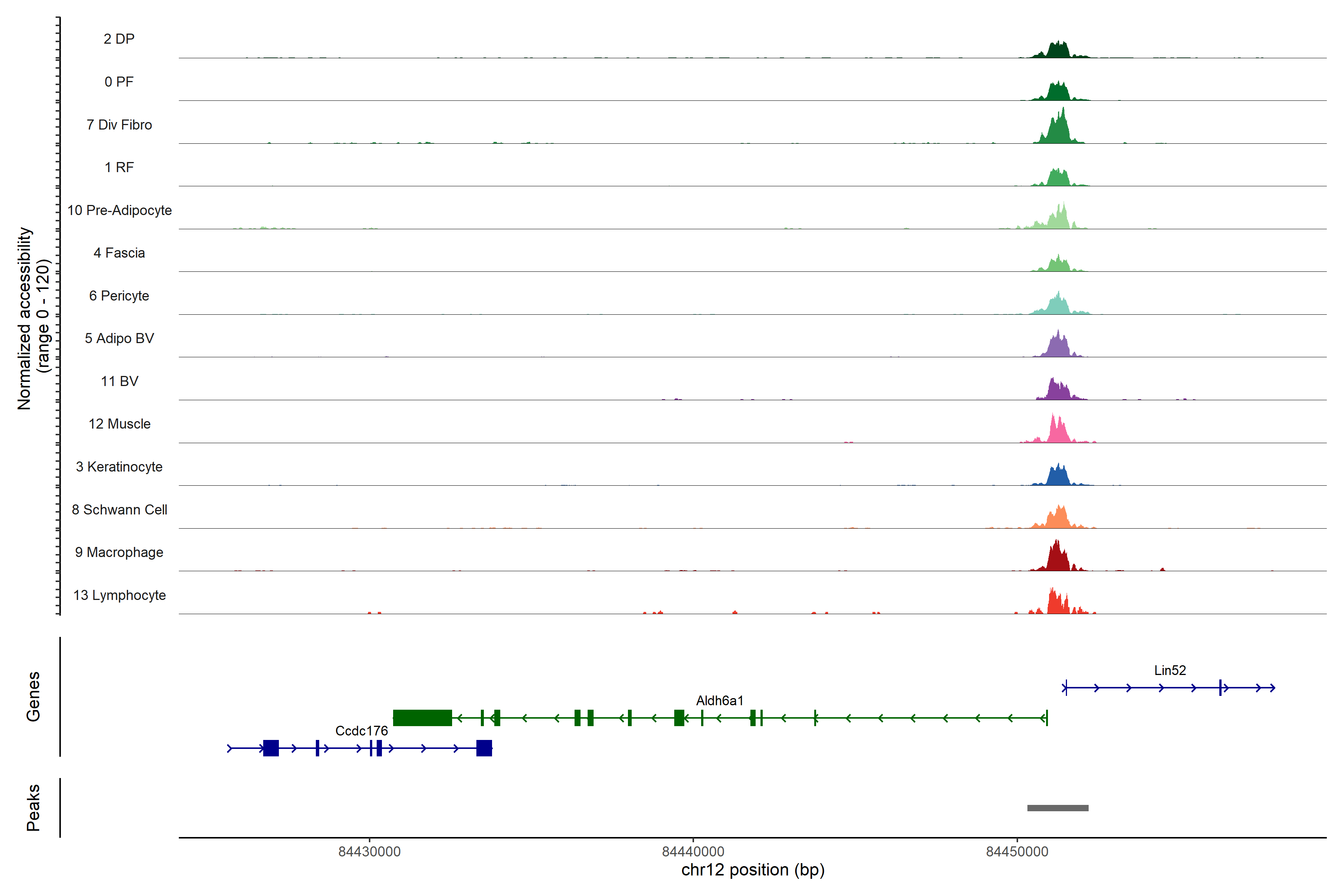The height and width of the screenshot is (896, 1344).
Task: Click the 7 Div Fibro track label
Action: 119,125
